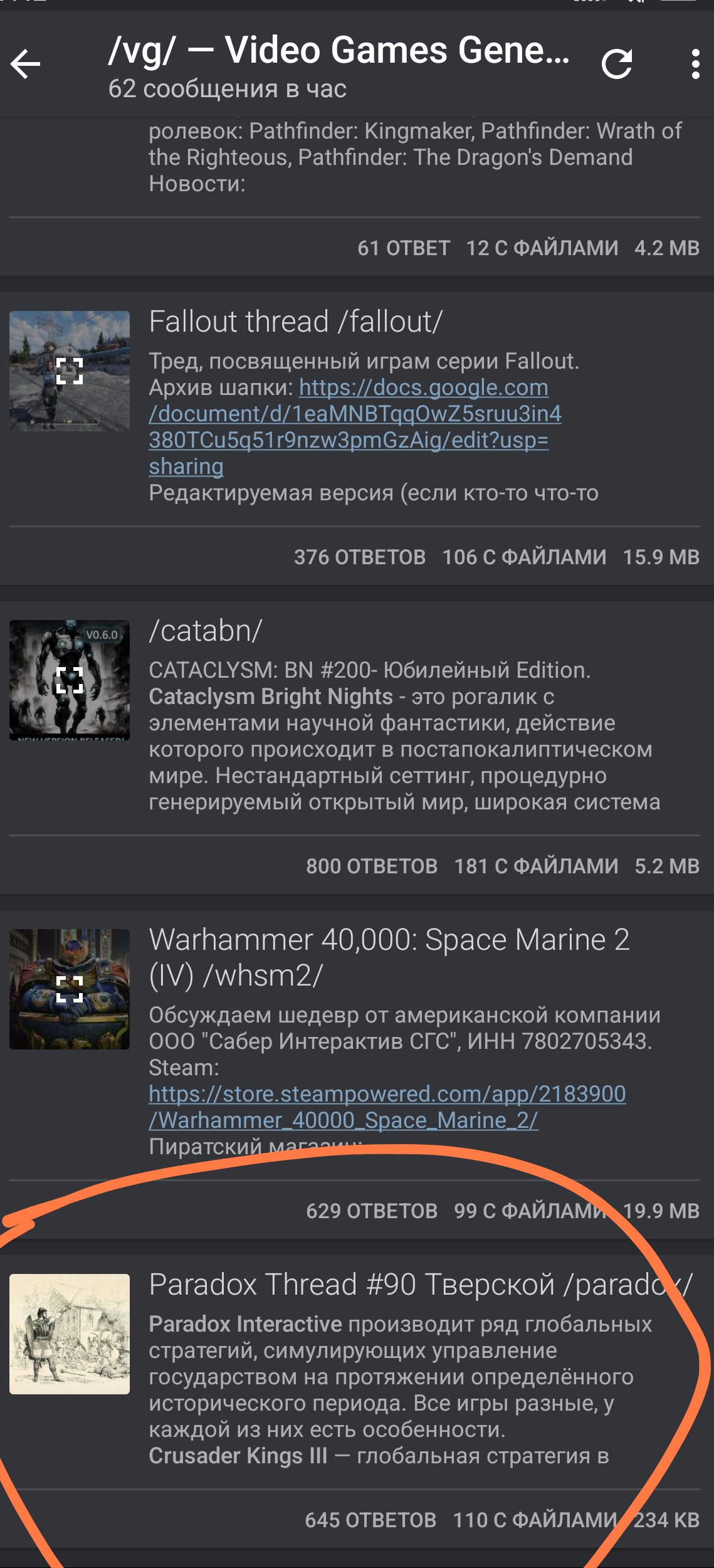
Task: Open the three-dot overflow menu
Action: [695, 64]
